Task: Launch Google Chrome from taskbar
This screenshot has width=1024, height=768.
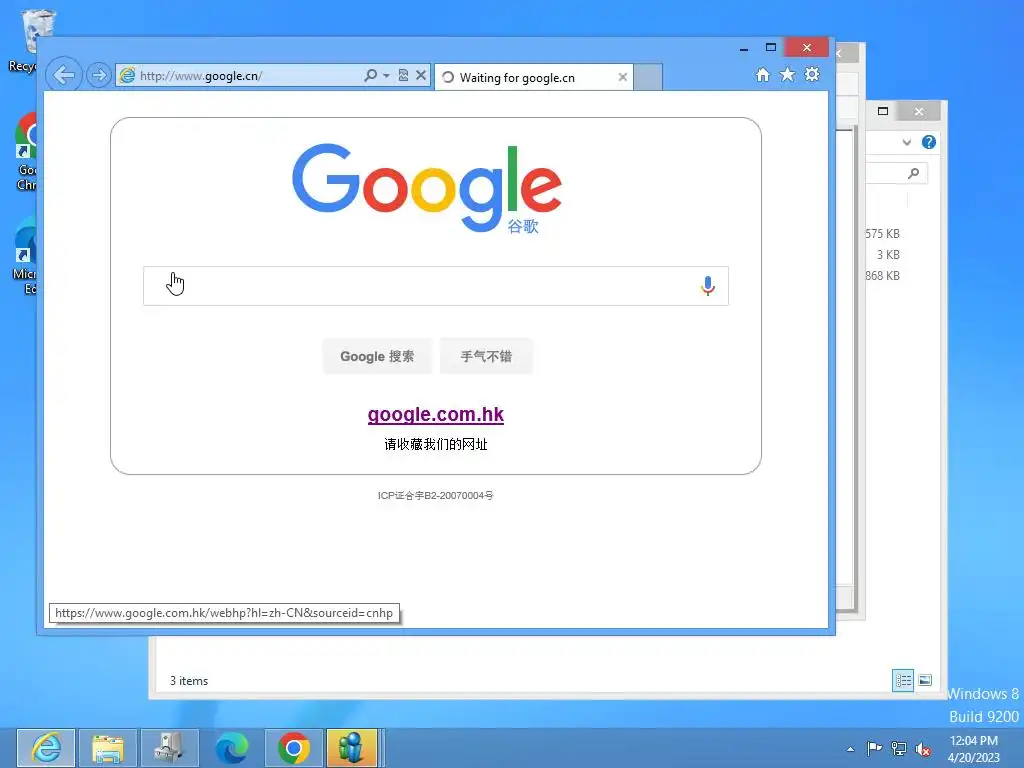Action: (x=293, y=748)
